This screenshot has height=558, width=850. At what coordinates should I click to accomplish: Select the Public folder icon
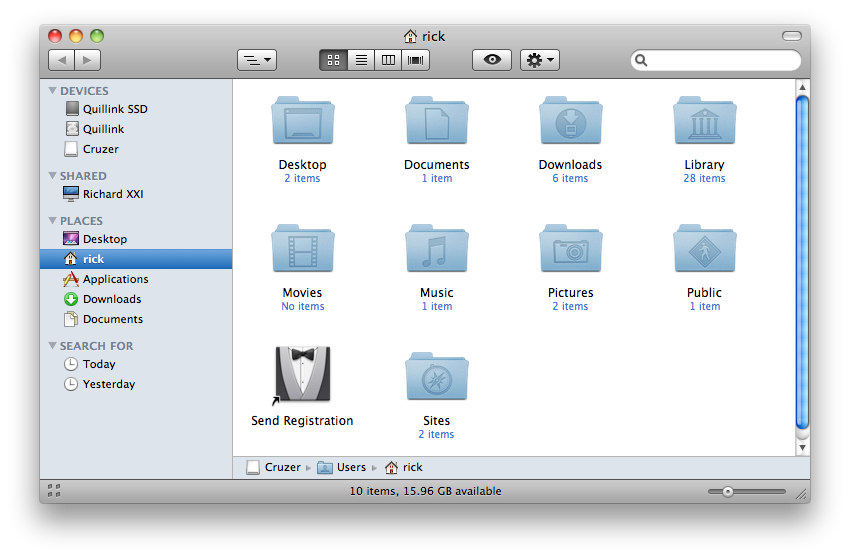click(x=704, y=248)
